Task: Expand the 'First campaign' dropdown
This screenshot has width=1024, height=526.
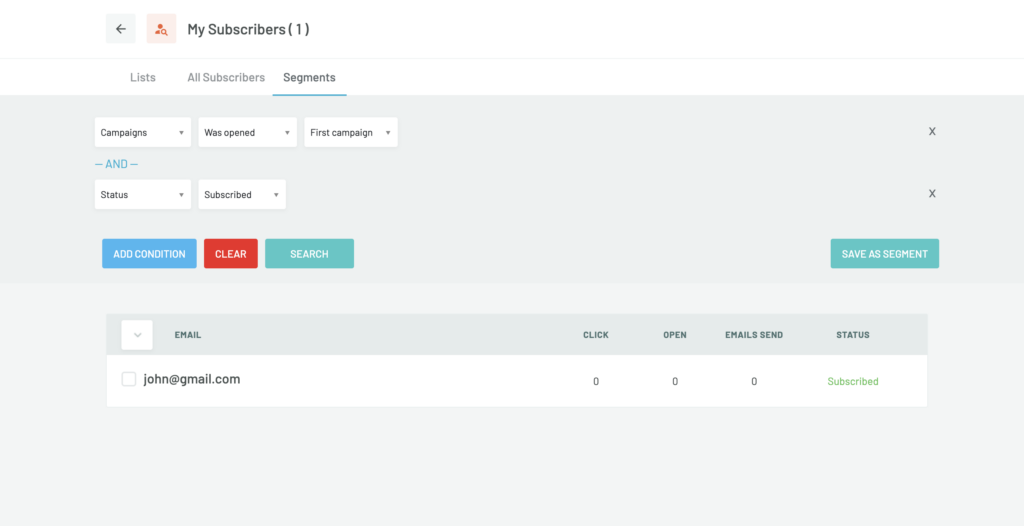Action: 350,133
